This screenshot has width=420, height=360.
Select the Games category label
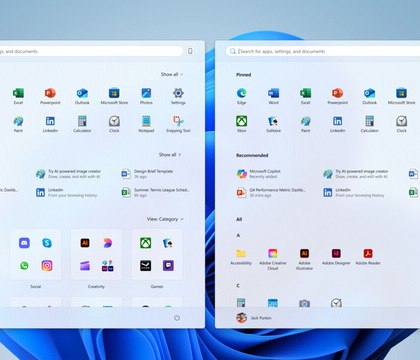click(x=157, y=286)
